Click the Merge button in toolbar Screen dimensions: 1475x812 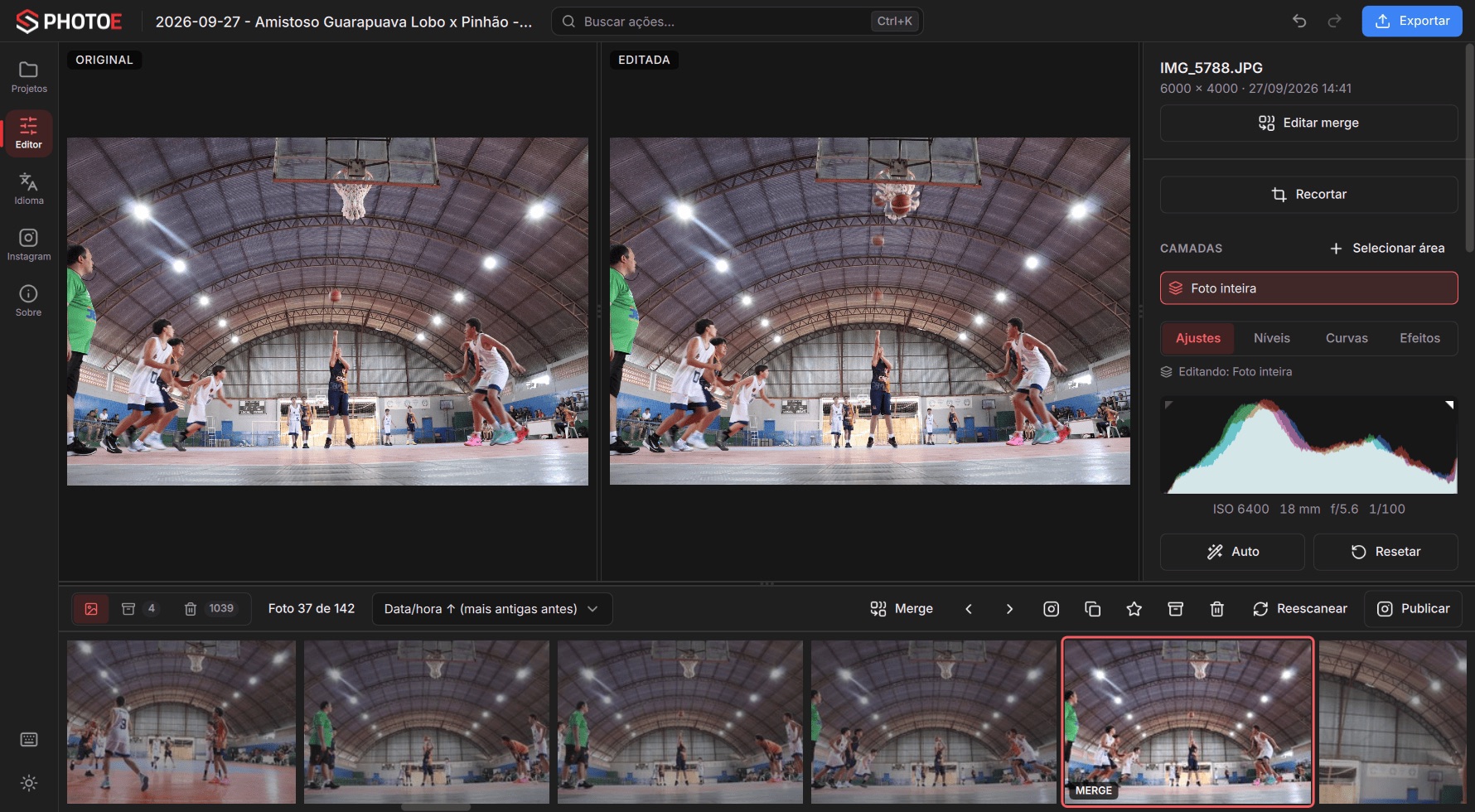point(902,609)
